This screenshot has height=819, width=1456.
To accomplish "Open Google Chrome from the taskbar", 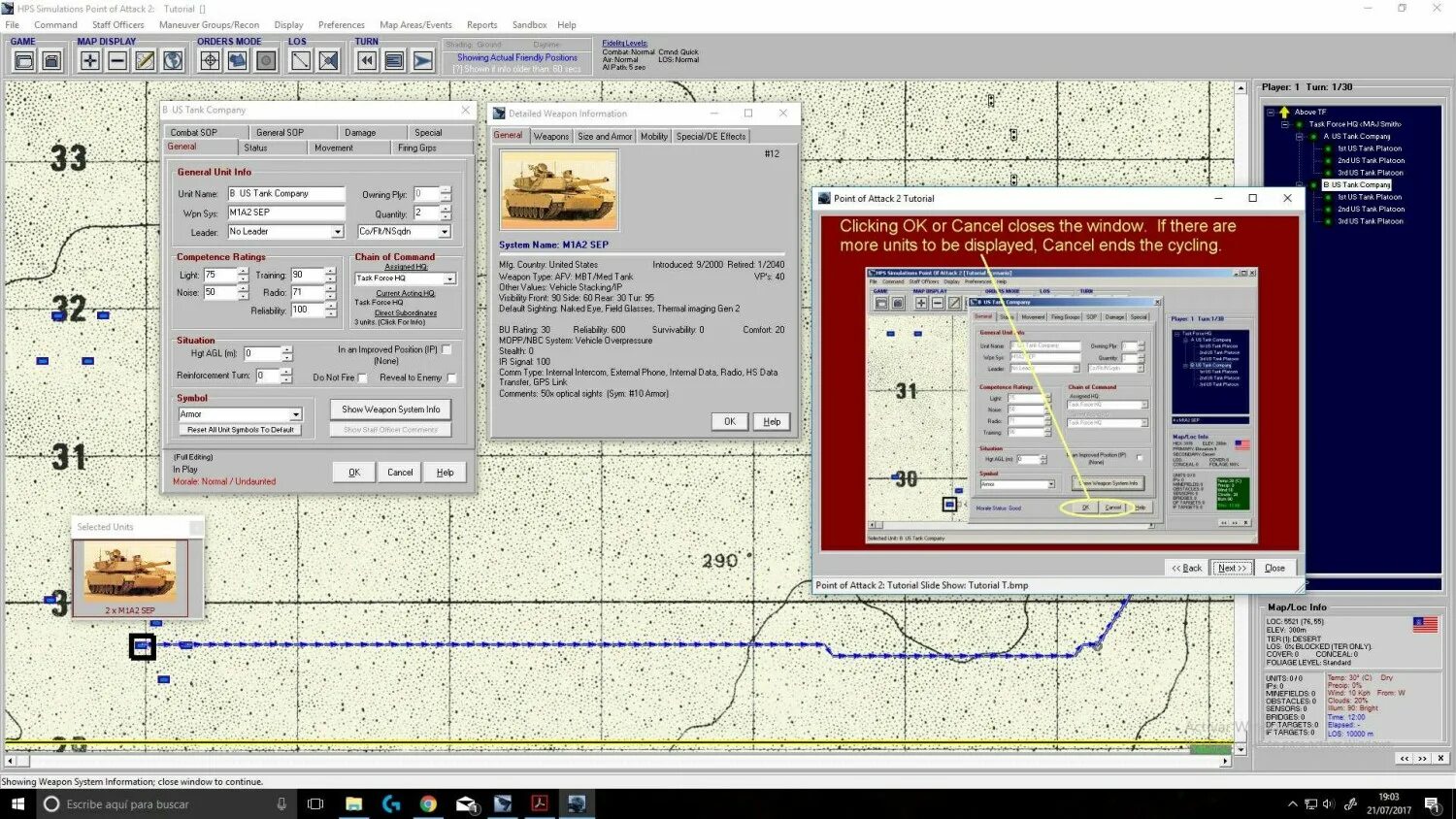I will click(x=428, y=803).
